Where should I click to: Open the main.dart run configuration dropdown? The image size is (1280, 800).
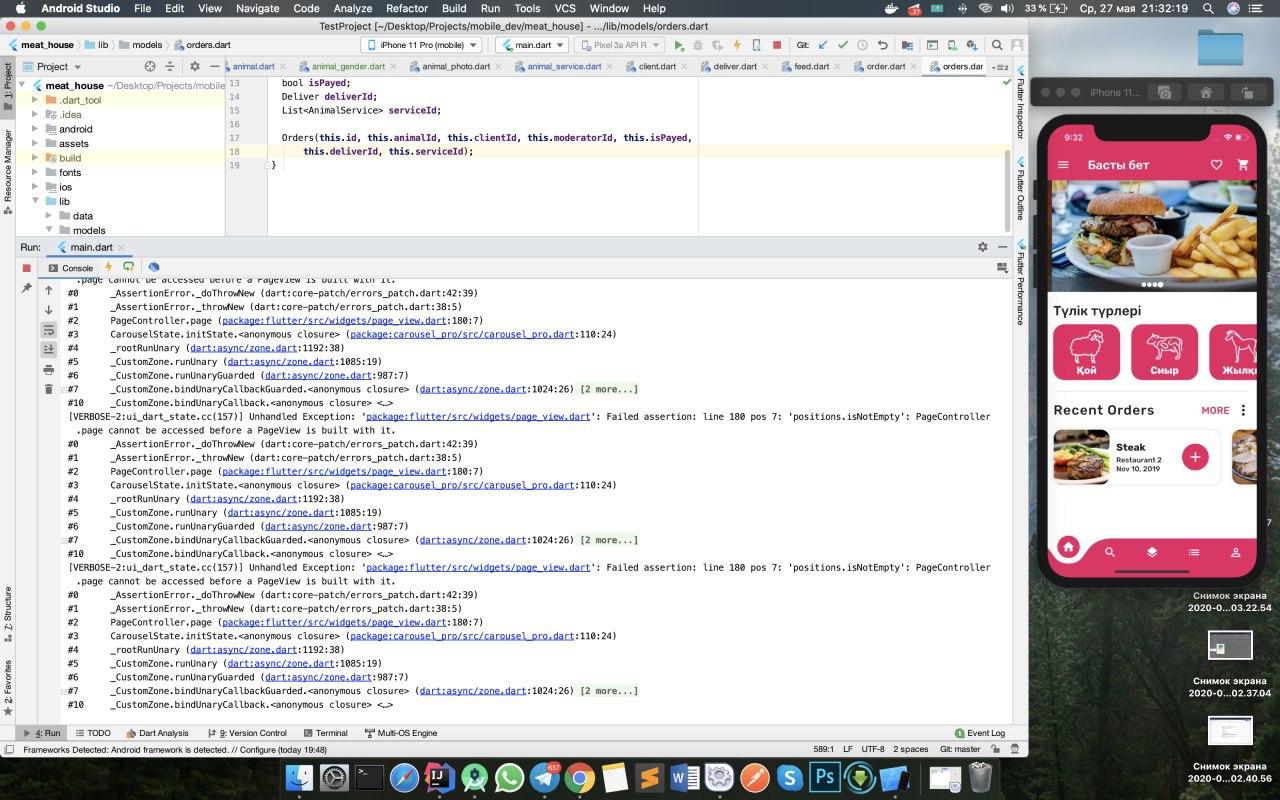(x=532, y=45)
